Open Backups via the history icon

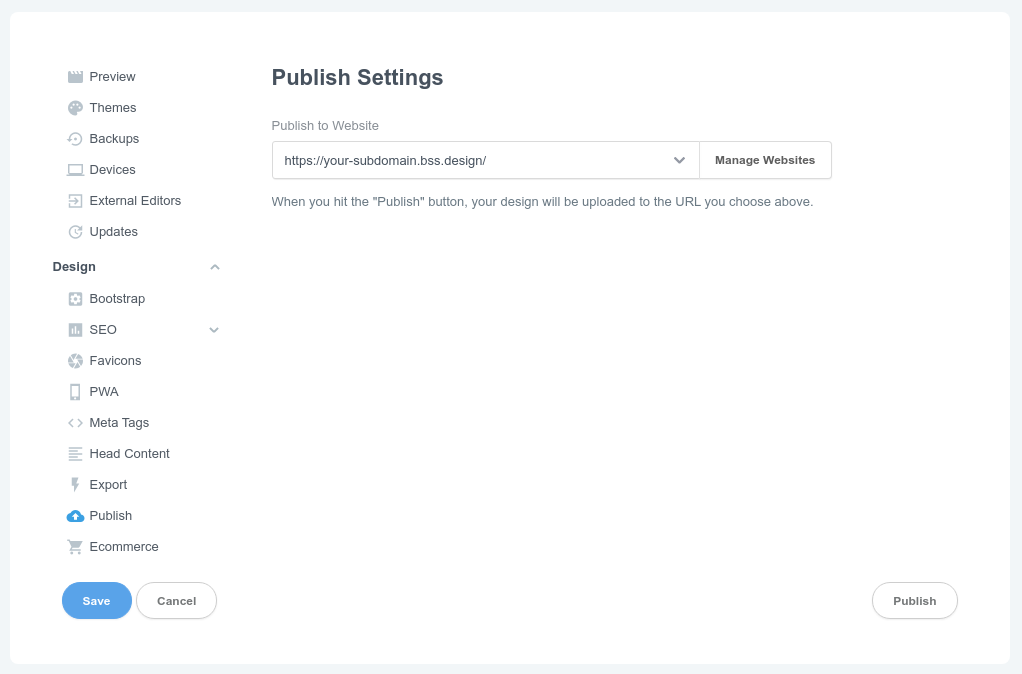coord(75,138)
